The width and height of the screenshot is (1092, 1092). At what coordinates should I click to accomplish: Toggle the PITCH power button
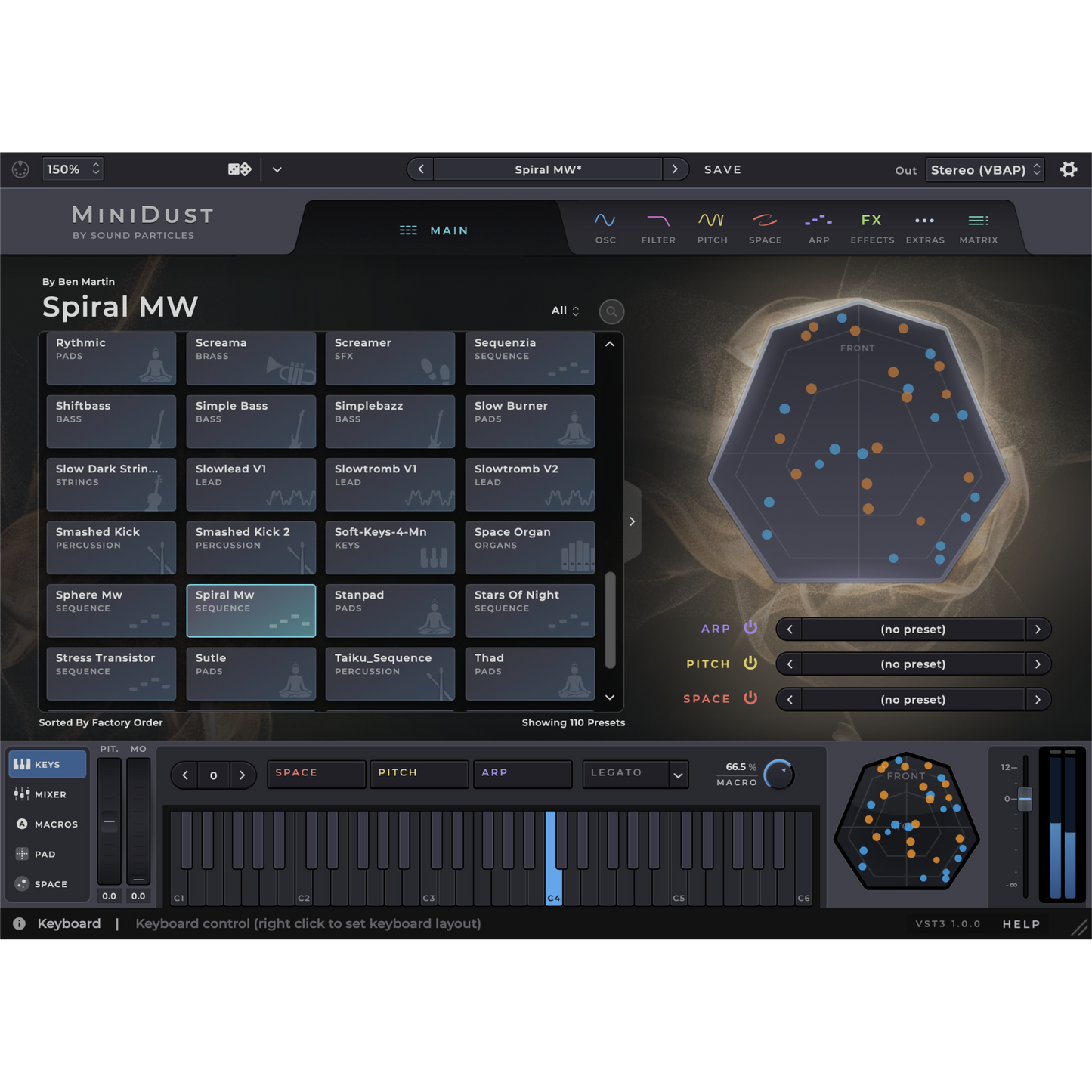(x=750, y=663)
